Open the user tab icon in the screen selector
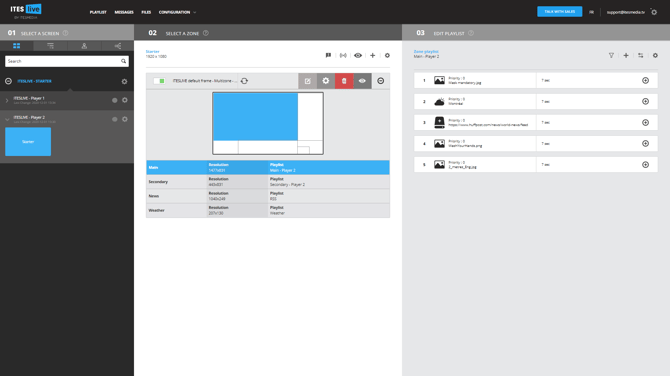The height and width of the screenshot is (376, 670). pyautogui.click(x=84, y=46)
